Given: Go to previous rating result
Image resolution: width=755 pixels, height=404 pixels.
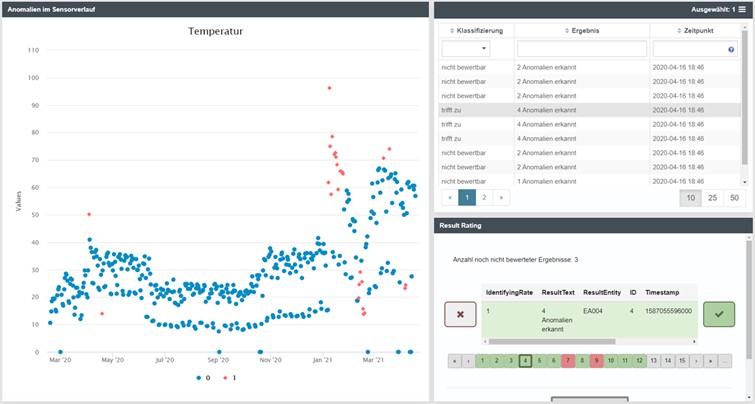Looking at the screenshot, I should coord(469,361).
